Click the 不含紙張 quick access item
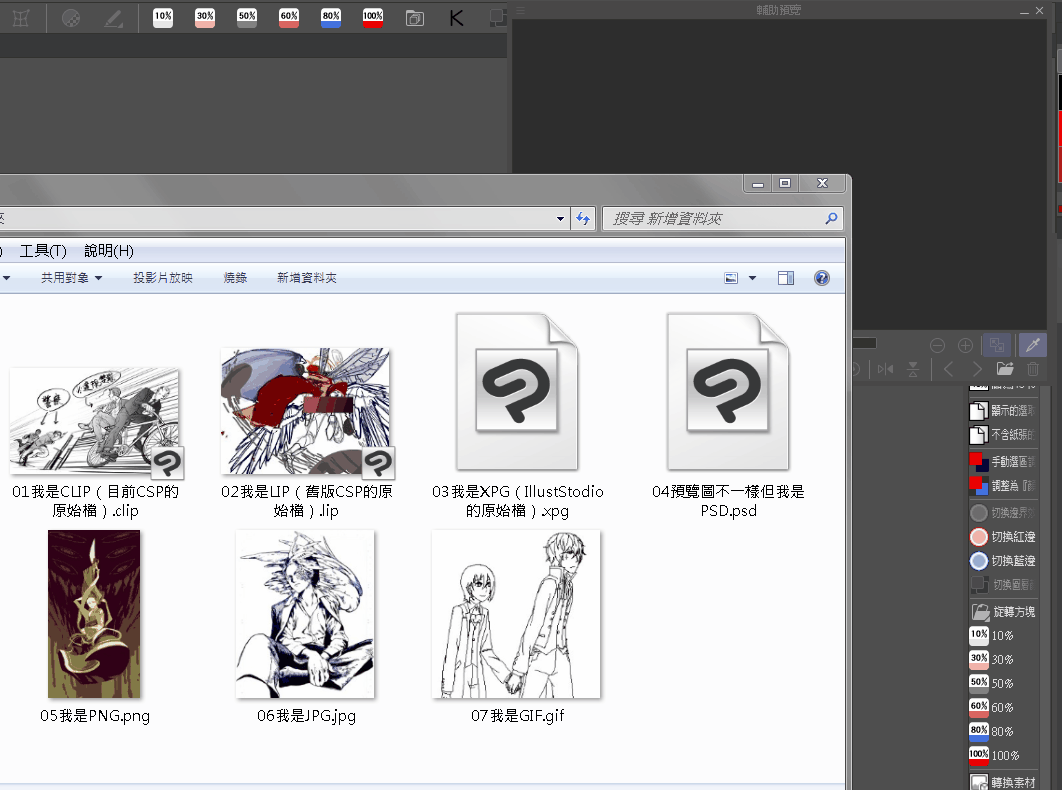1062x790 pixels. click(x=1002, y=434)
